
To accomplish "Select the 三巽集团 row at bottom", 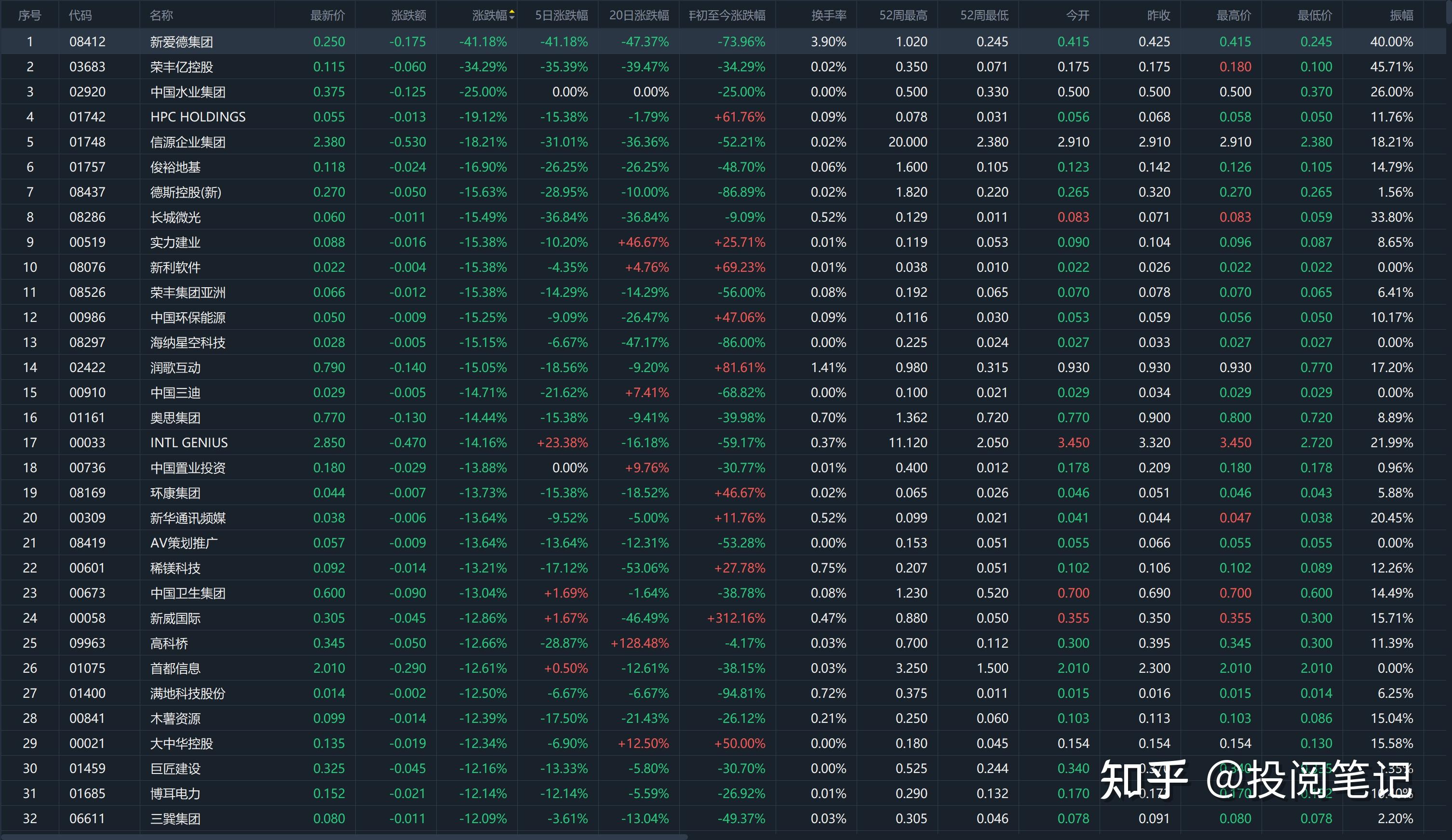I will click(175, 819).
